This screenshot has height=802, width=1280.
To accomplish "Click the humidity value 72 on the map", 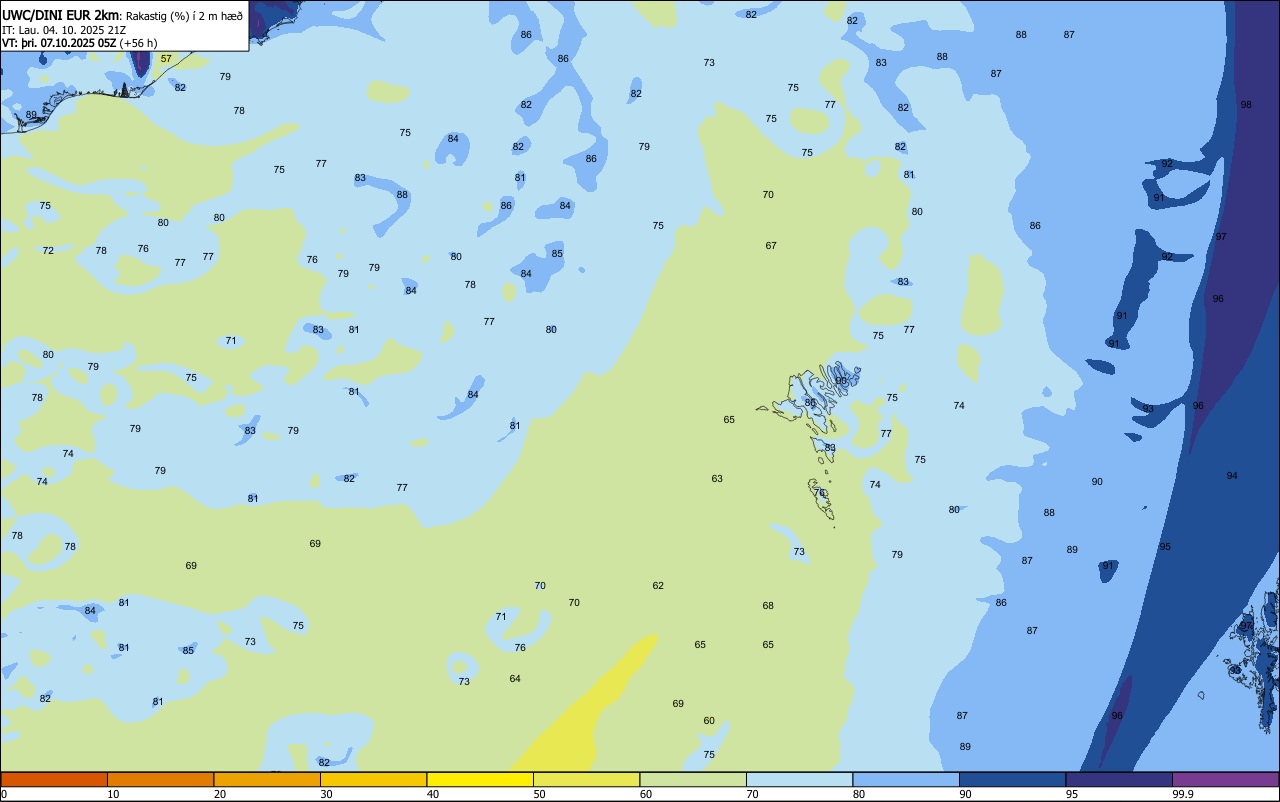I will 48,251.
